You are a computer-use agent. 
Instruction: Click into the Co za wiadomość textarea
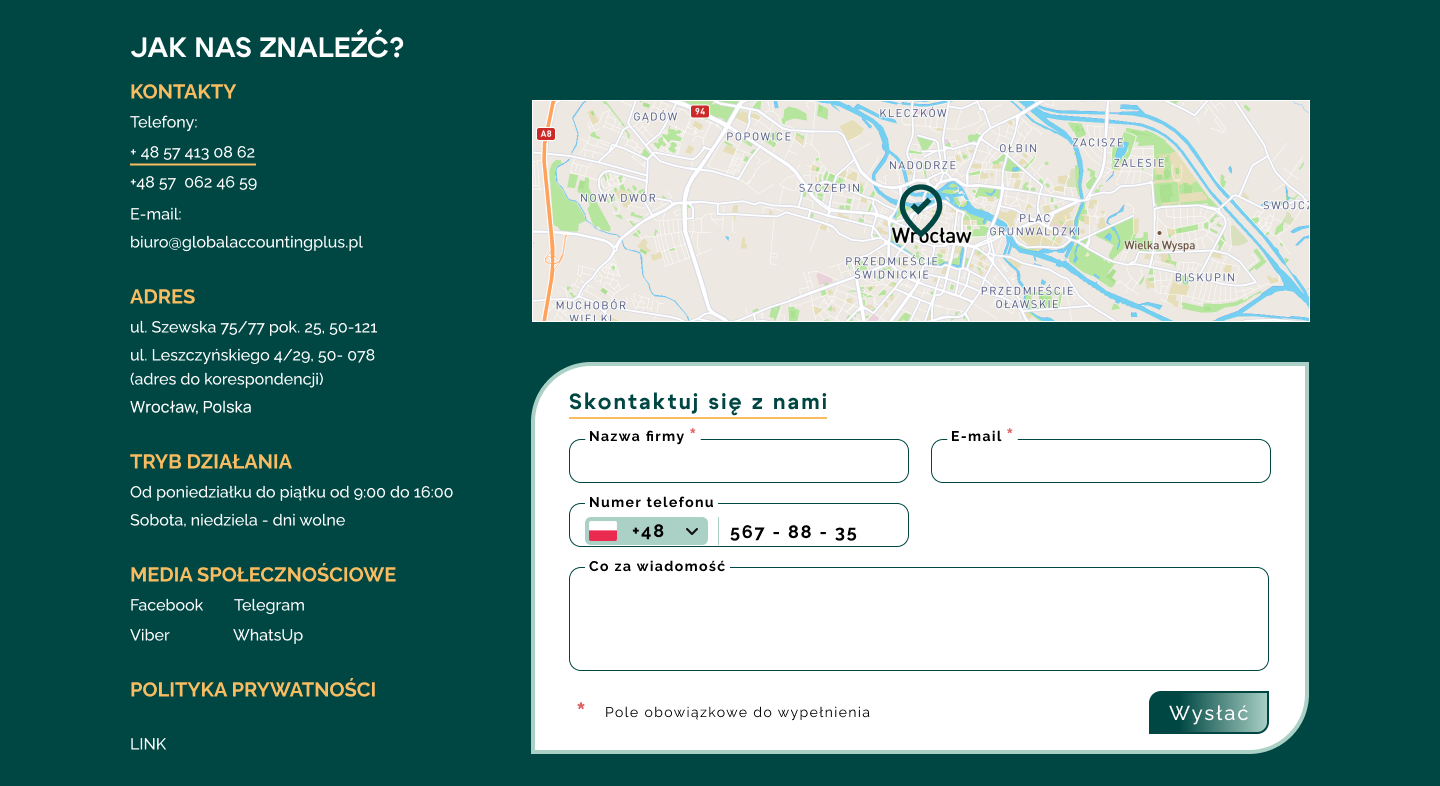pyautogui.click(x=919, y=619)
